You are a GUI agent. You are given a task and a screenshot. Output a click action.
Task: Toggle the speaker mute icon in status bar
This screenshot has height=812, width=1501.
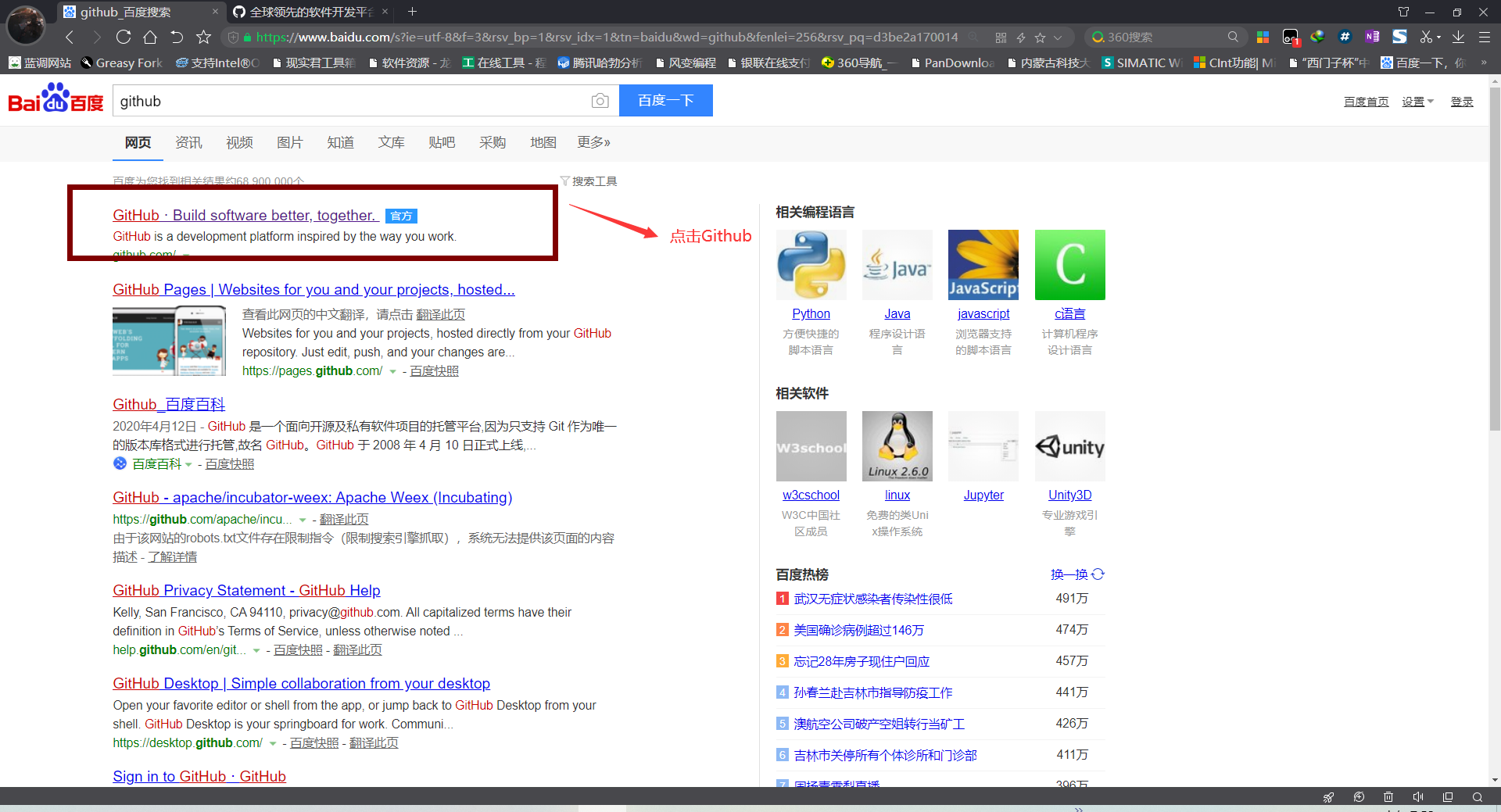pos(1418,797)
